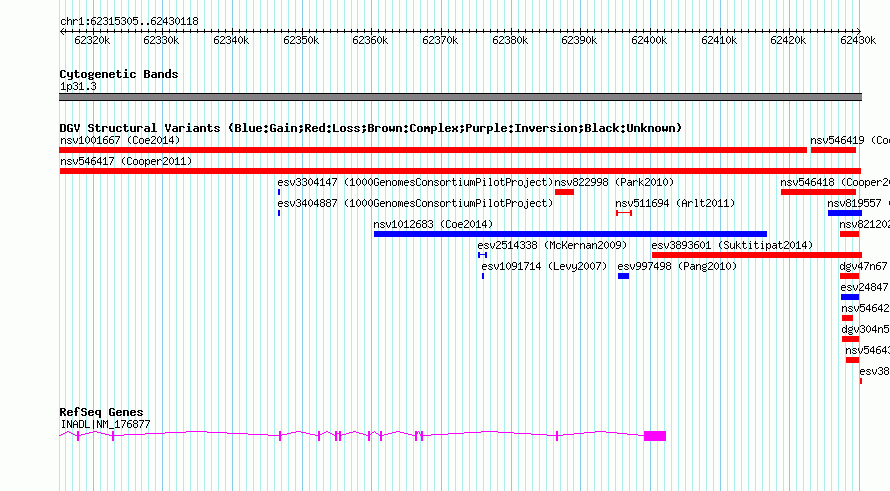Screen dimensions: 890x491
Task: Select the esv3893601 (Suktitipat2014) red bar
Action: click(757, 255)
